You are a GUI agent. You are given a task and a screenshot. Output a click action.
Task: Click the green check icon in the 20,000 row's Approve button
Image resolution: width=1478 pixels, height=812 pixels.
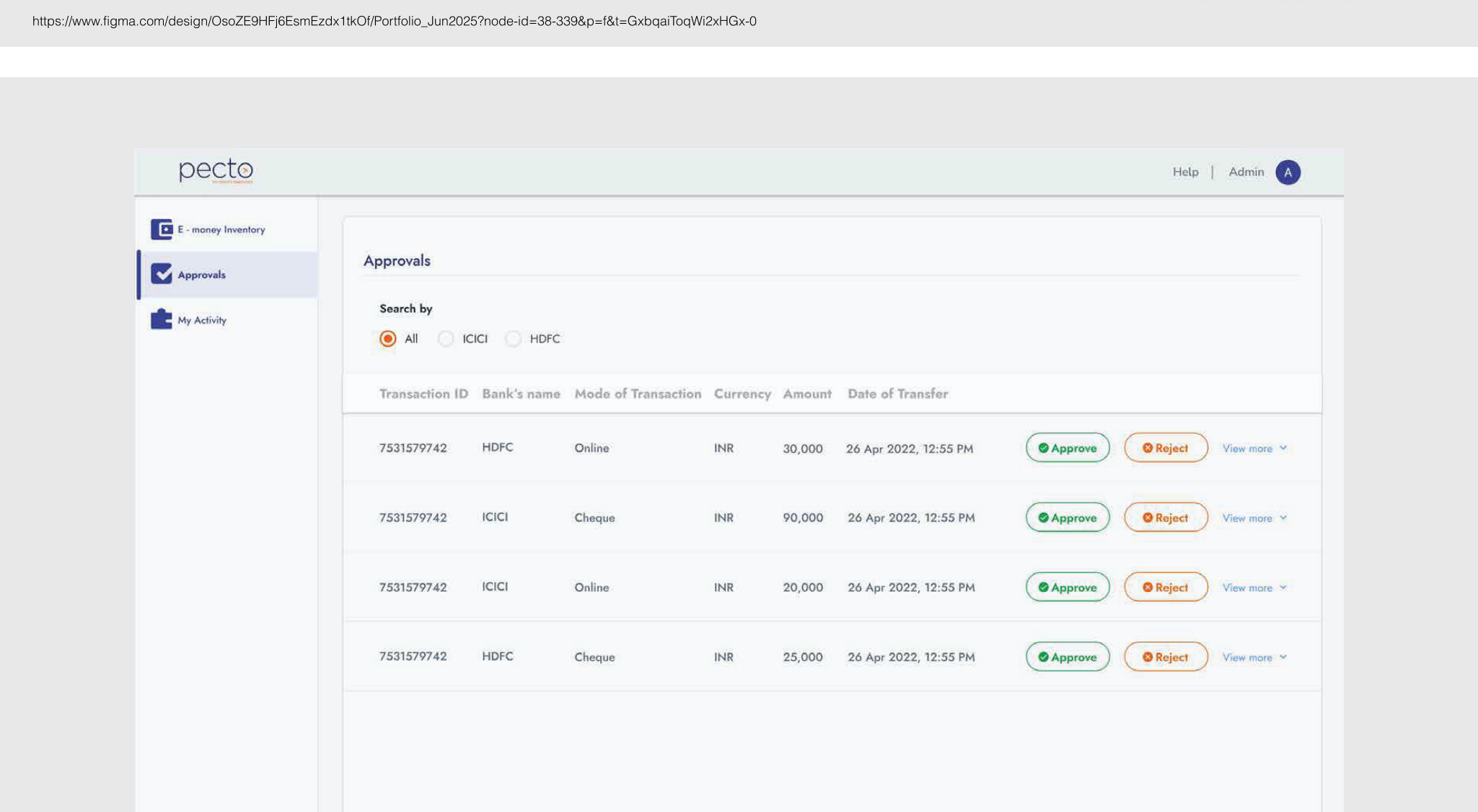point(1043,587)
